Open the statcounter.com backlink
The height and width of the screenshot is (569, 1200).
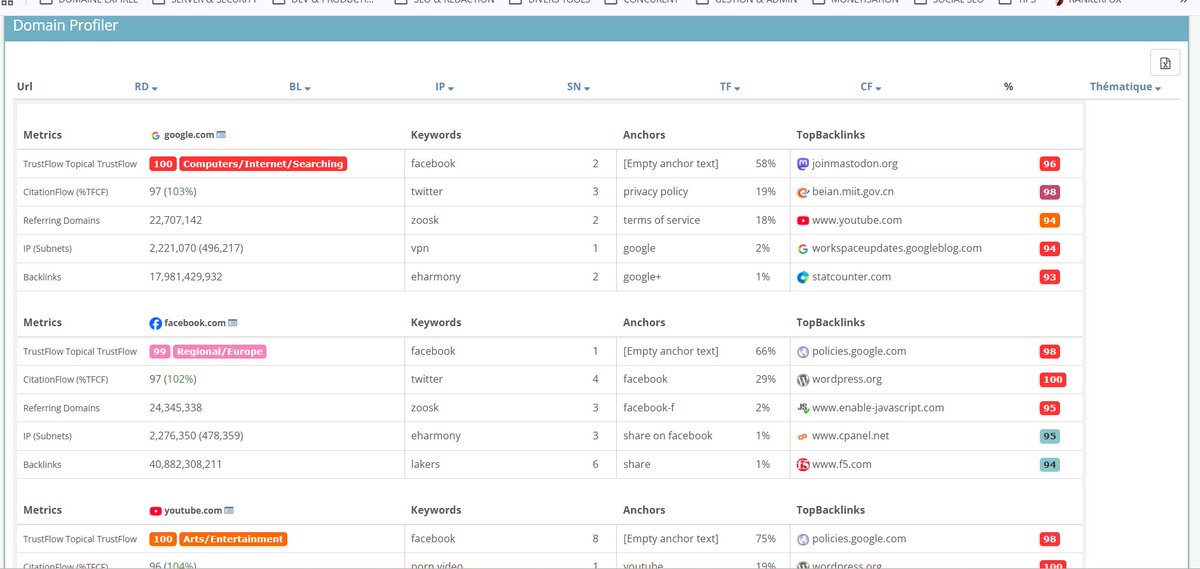click(x=851, y=276)
